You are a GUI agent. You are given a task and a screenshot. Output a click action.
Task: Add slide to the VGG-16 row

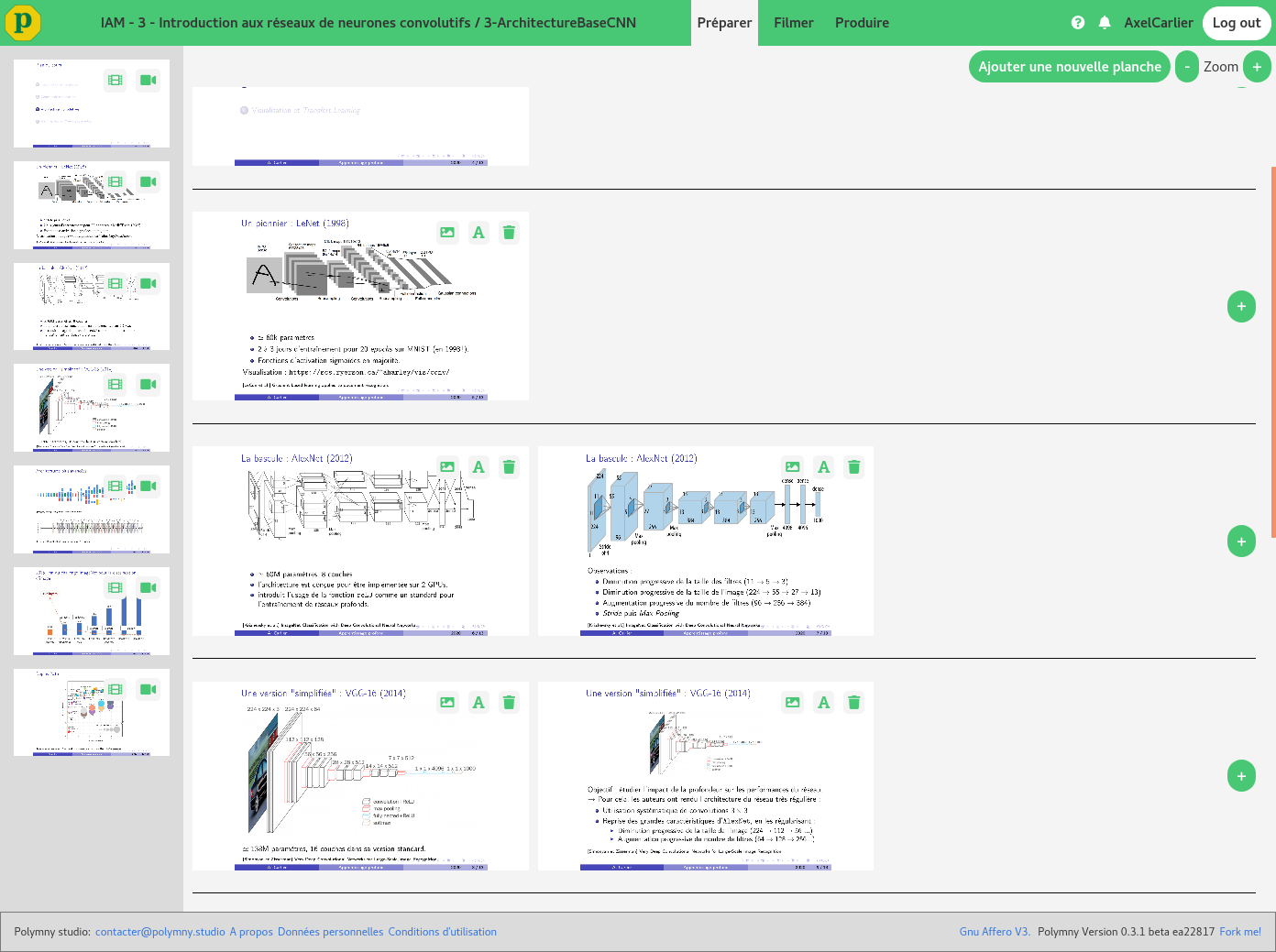(x=1241, y=776)
